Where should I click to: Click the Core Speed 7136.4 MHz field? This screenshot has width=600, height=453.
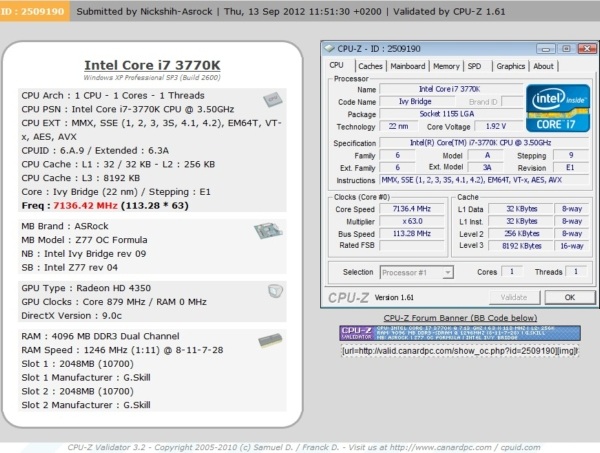(412, 209)
